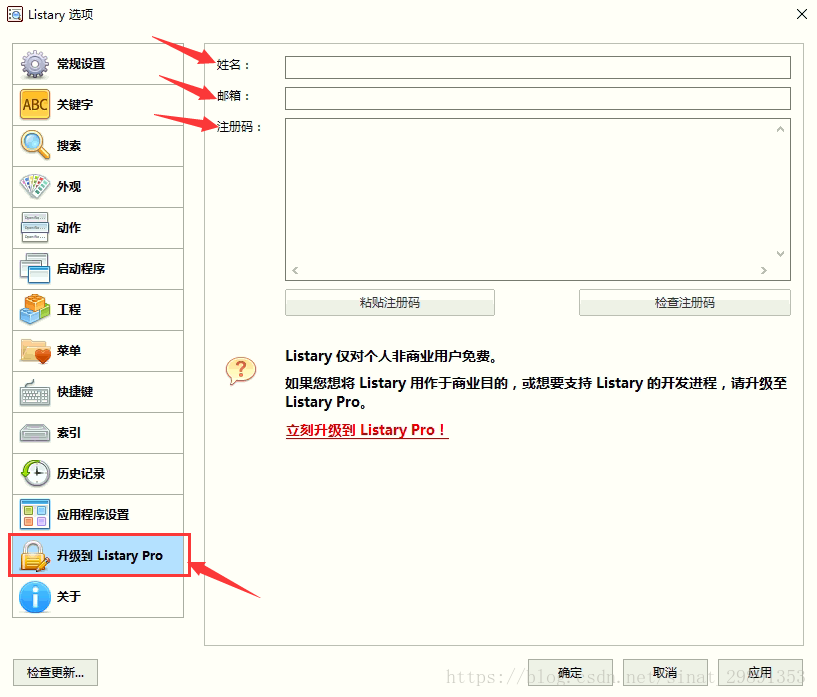The width and height of the screenshot is (817, 697).
Task: Click the question mark speech bubble icon
Action: 241,371
